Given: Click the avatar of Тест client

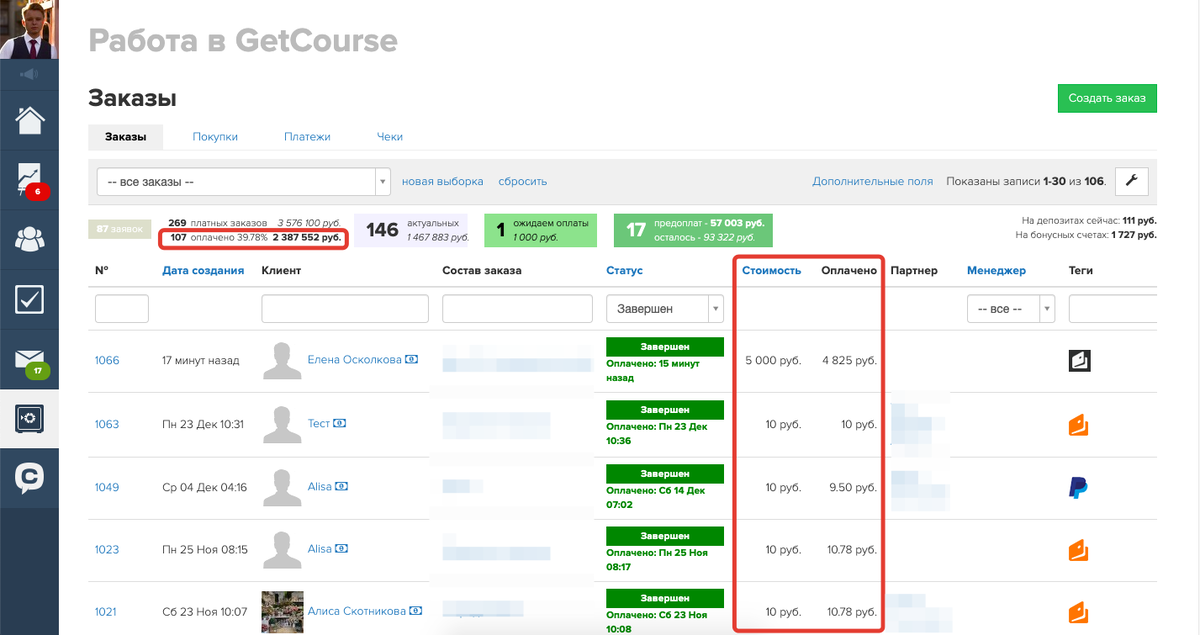Looking at the screenshot, I should tap(282, 424).
